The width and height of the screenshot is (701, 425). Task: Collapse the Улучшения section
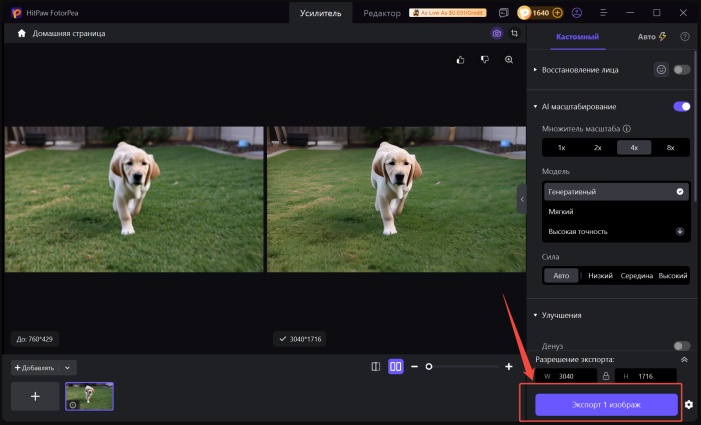535,315
